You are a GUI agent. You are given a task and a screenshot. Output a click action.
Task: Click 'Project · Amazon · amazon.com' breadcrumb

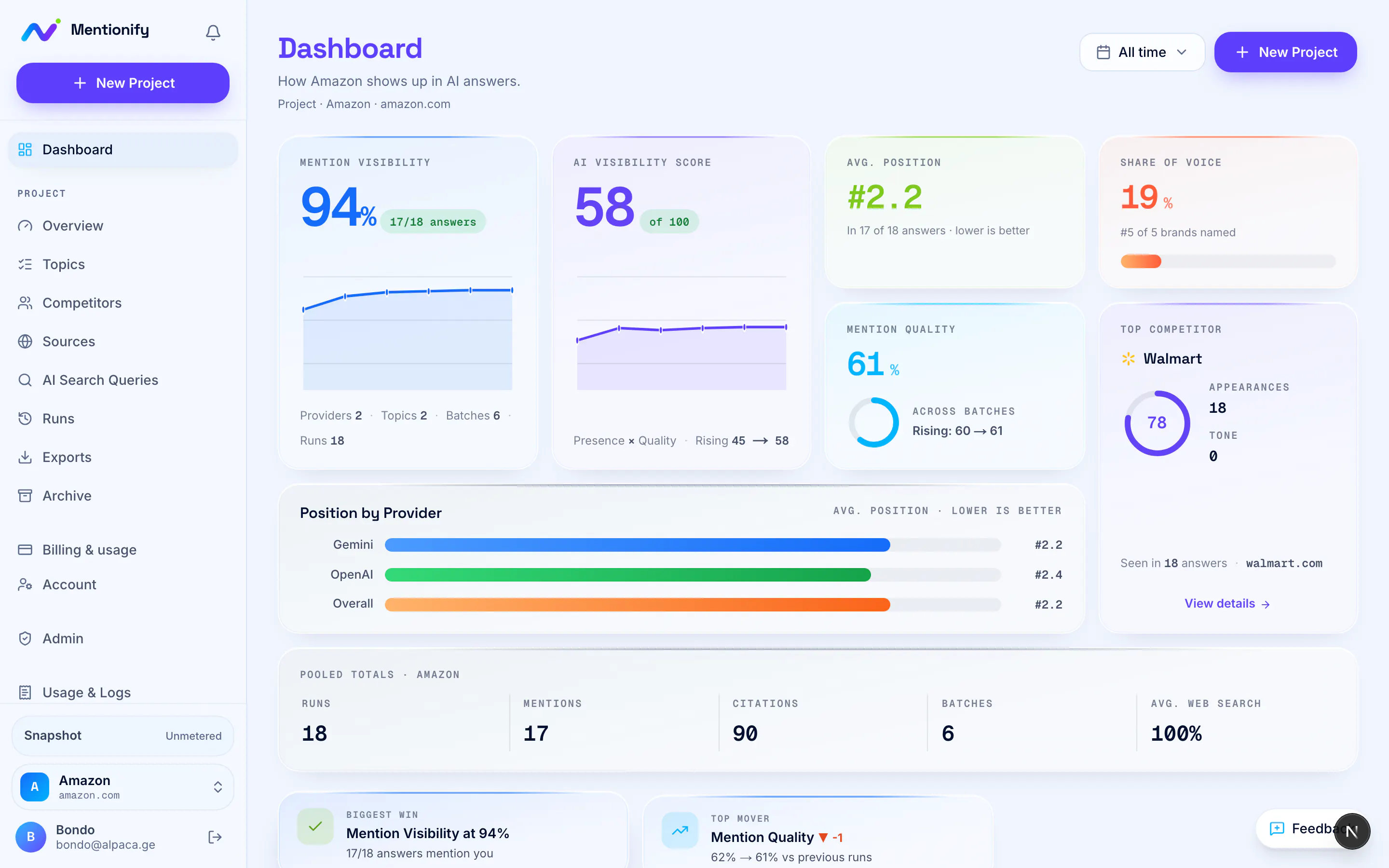pos(364,104)
